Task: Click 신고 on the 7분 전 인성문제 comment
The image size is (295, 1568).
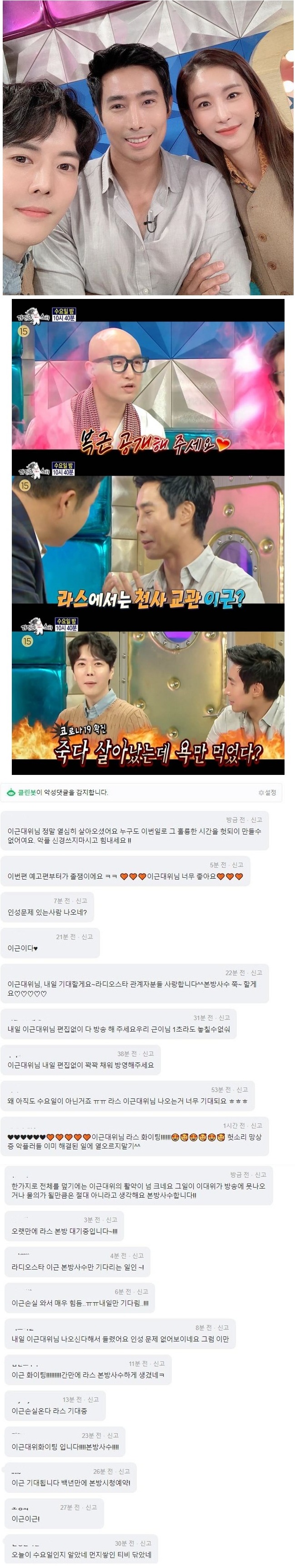Action: [81, 901]
